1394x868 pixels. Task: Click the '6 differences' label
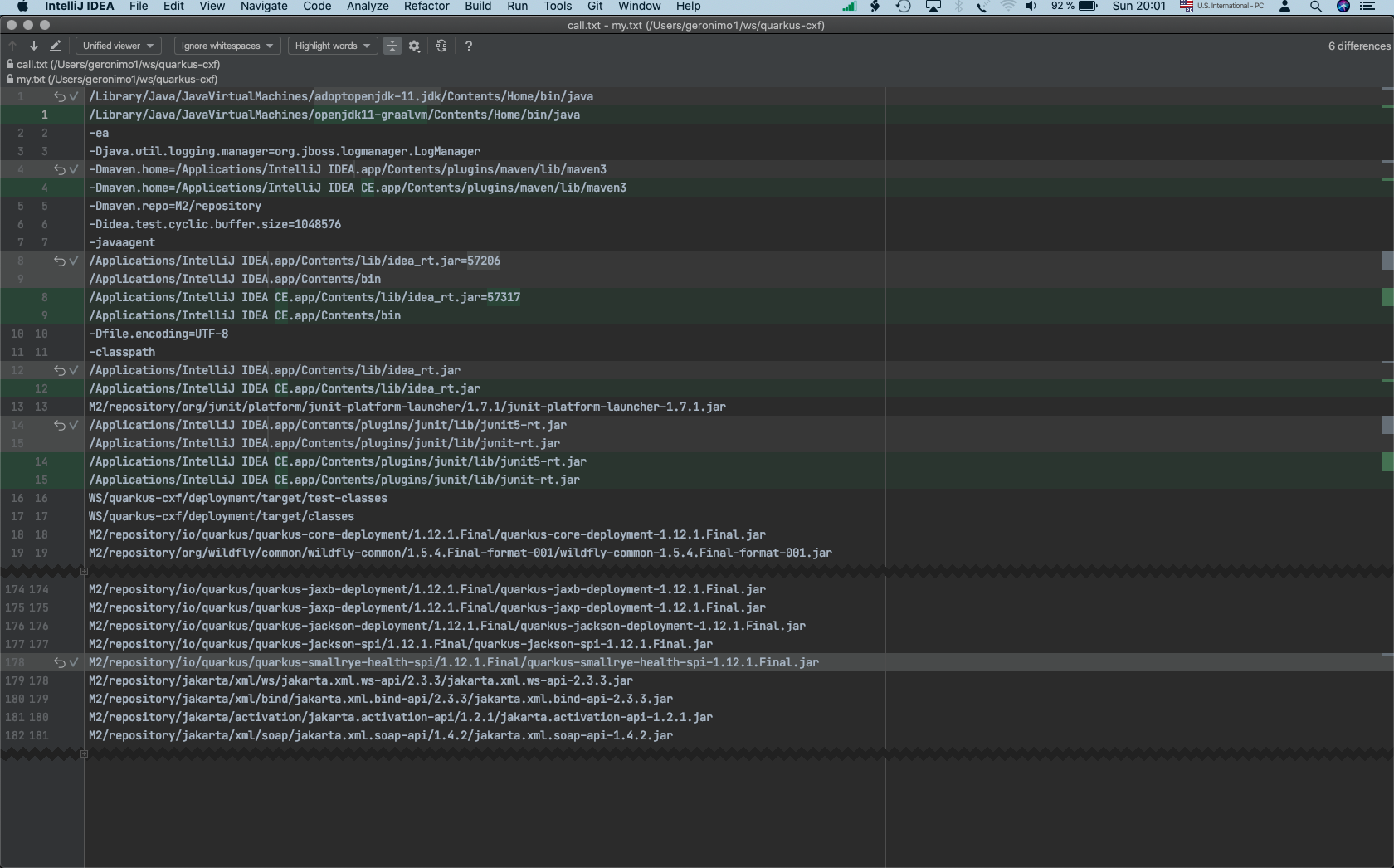click(x=1358, y=46)
